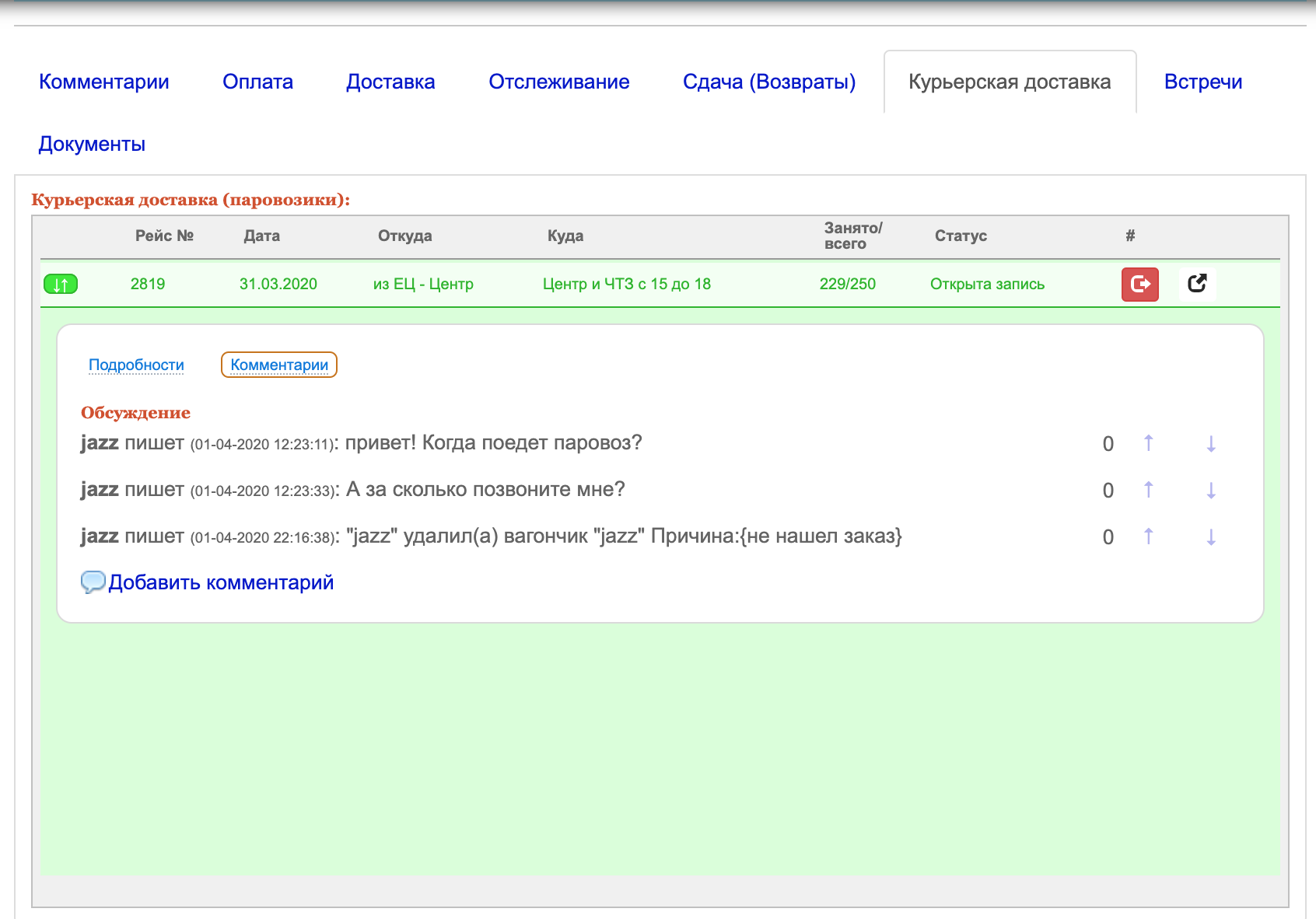Open the Встречи tab
Viewport: 1316px width, 919px height.
pos(1203,82)
